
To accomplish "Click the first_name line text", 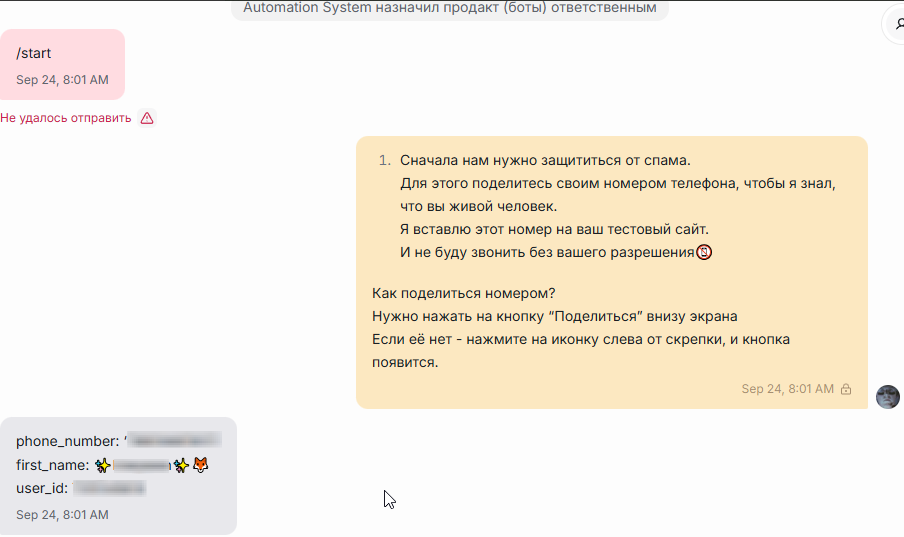I will point(112,465).
